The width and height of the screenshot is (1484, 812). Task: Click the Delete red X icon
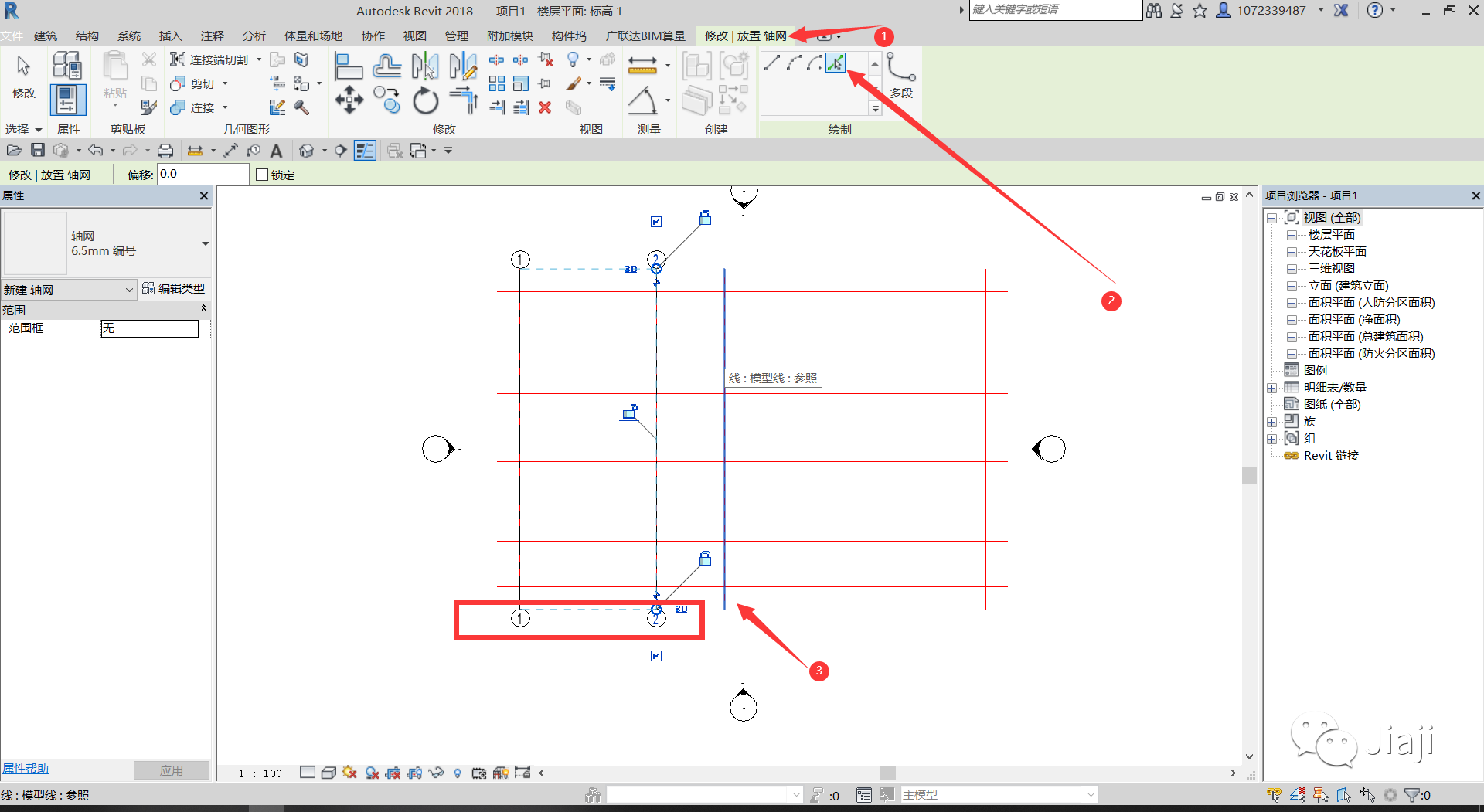click(545, 107)
